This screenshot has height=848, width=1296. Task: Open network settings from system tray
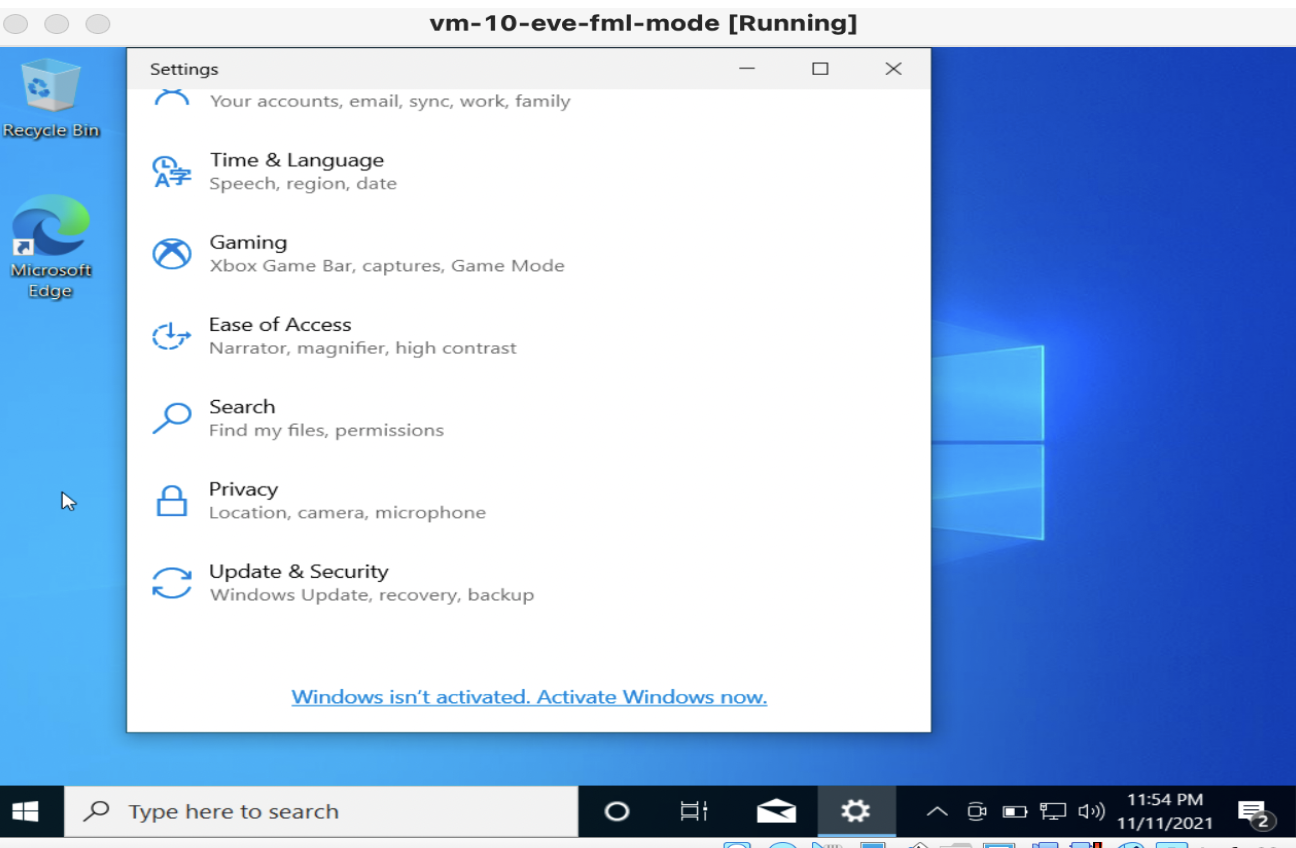1053,811
